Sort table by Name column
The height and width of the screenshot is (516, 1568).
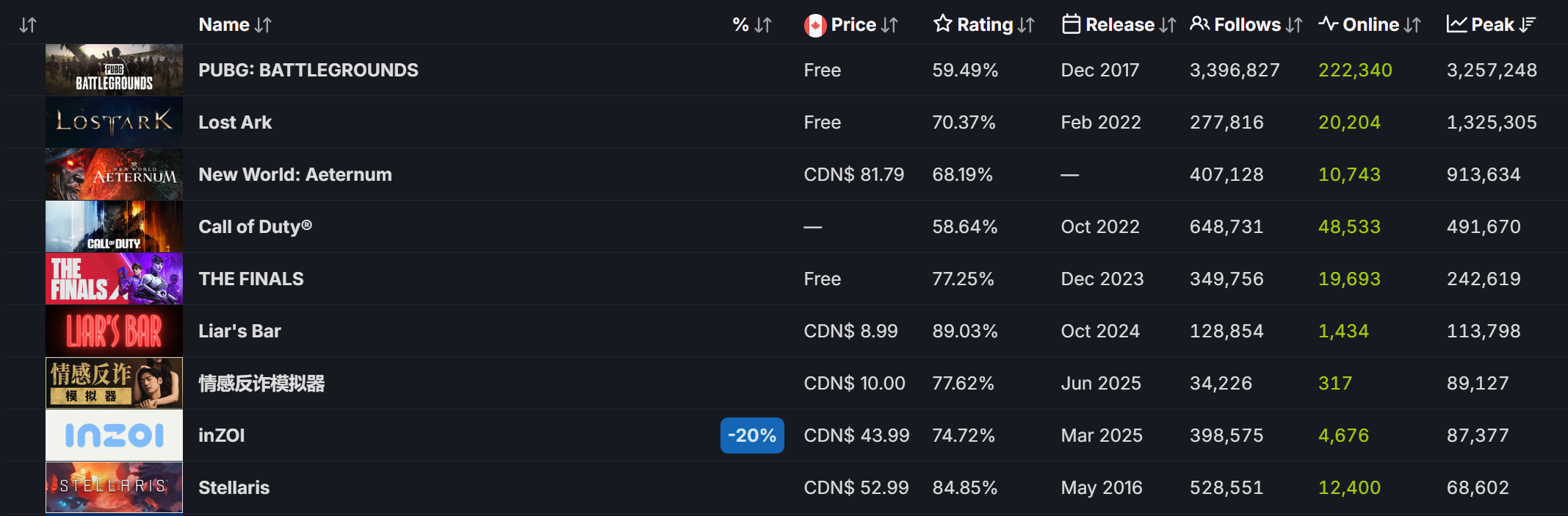tap(234, 25)
